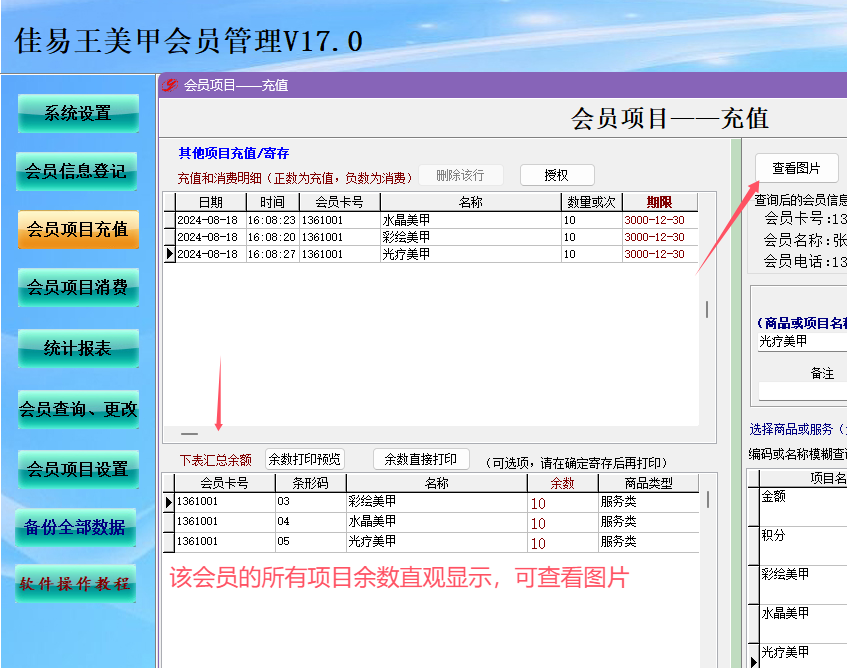
Task: Open 系统设置 from the sidebar
Action: coord(78,113)
